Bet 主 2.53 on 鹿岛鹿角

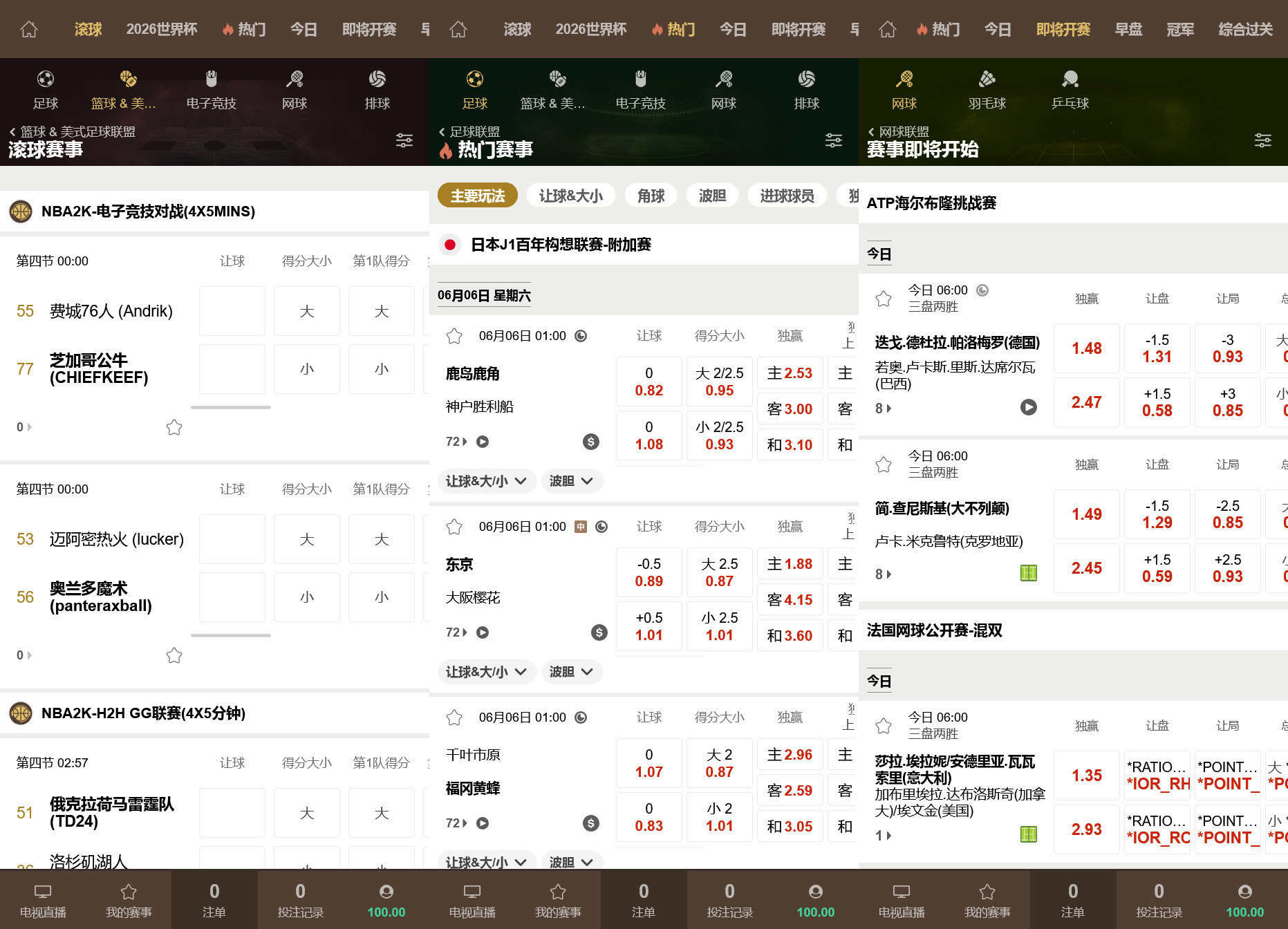pyautogui.click(x=790, y=373)
